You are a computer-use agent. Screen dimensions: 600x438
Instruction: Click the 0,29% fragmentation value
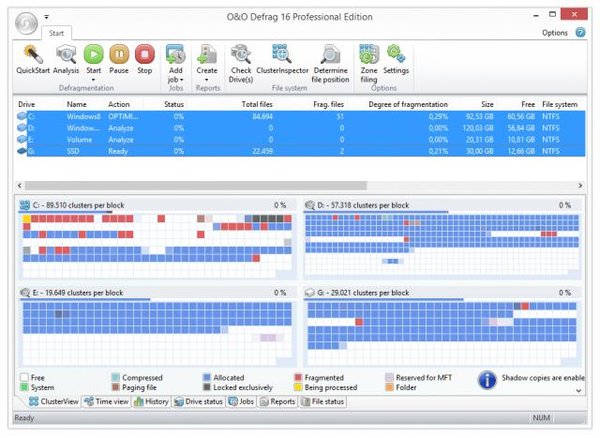click(x=438, y=116)
